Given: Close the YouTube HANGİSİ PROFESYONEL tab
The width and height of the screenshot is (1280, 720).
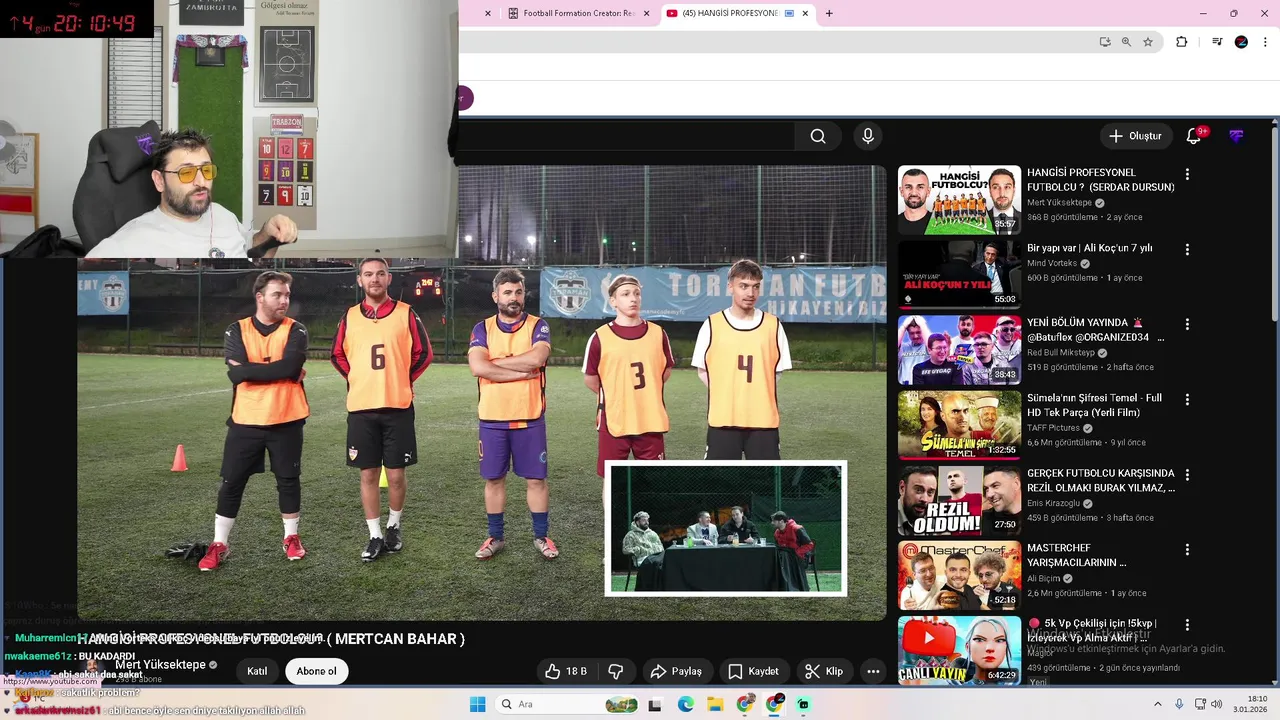Looking at the screenshot, I should (804, 13).
